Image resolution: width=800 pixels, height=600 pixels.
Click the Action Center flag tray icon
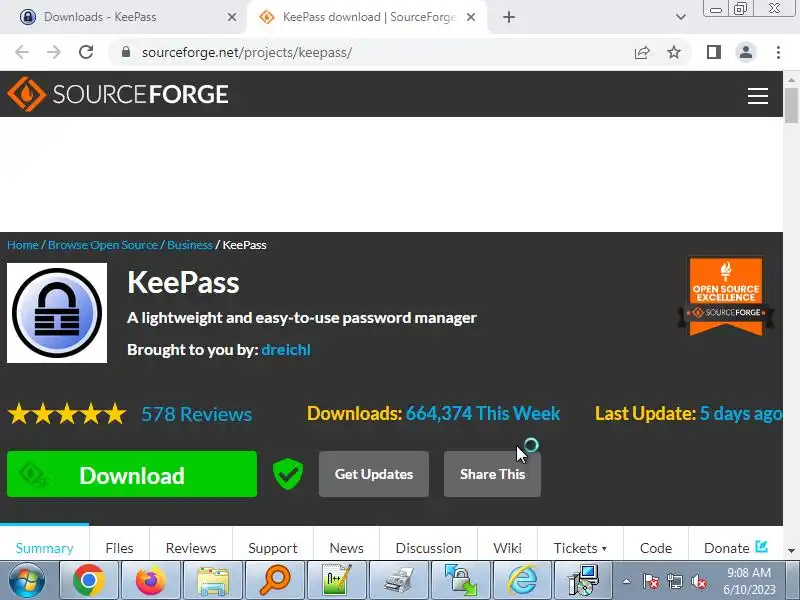pos(651,581)
